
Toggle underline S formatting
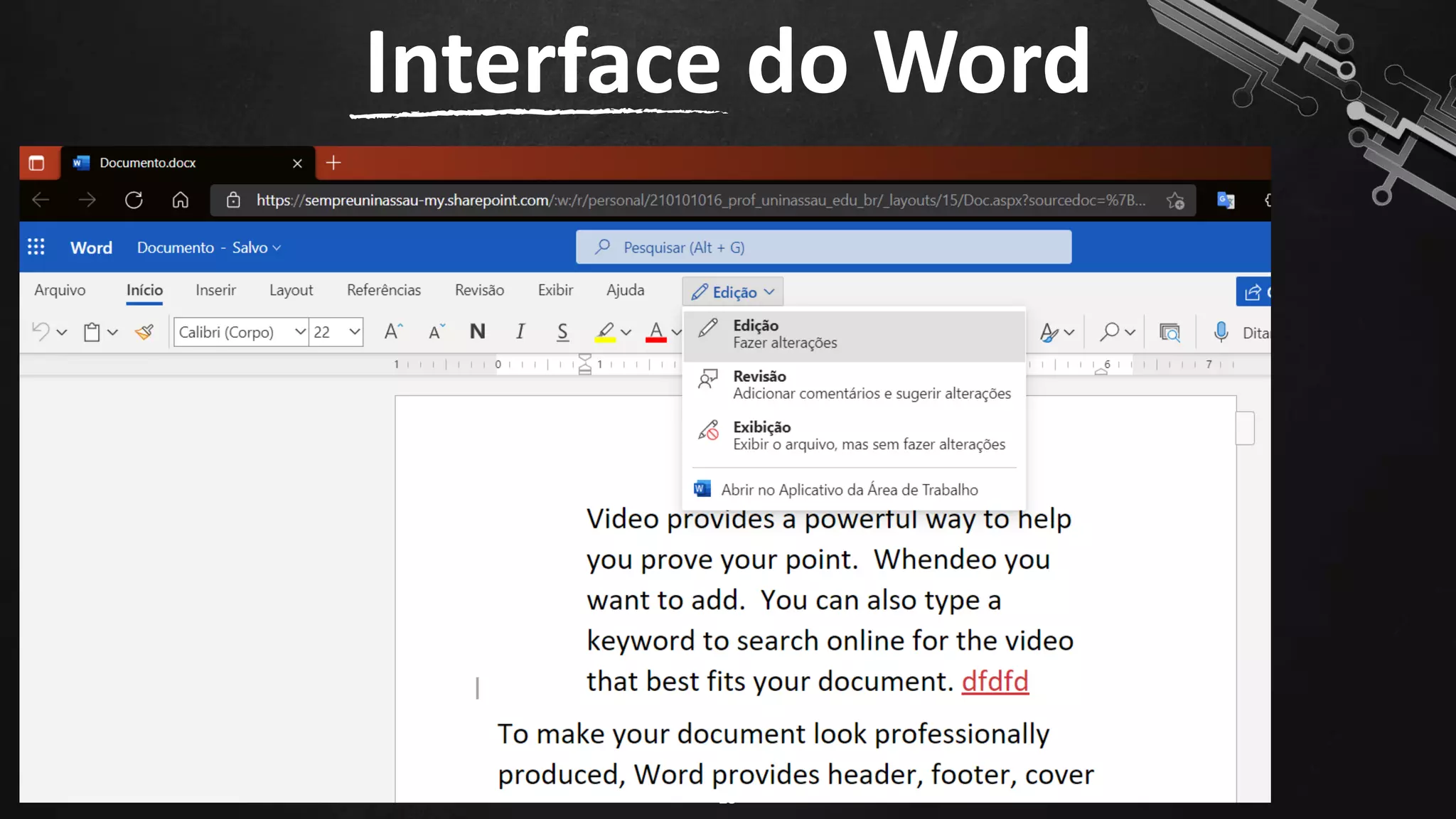[562, 332]
